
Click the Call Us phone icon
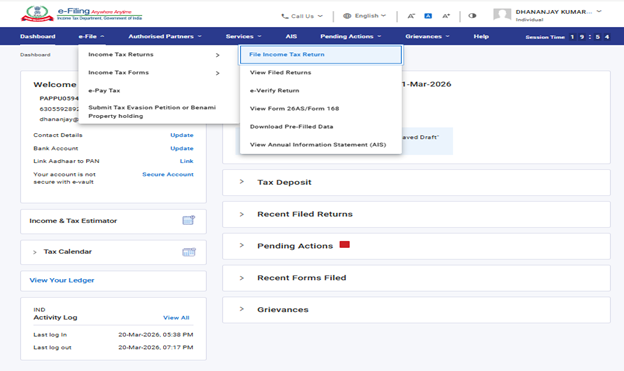point(285,16)
